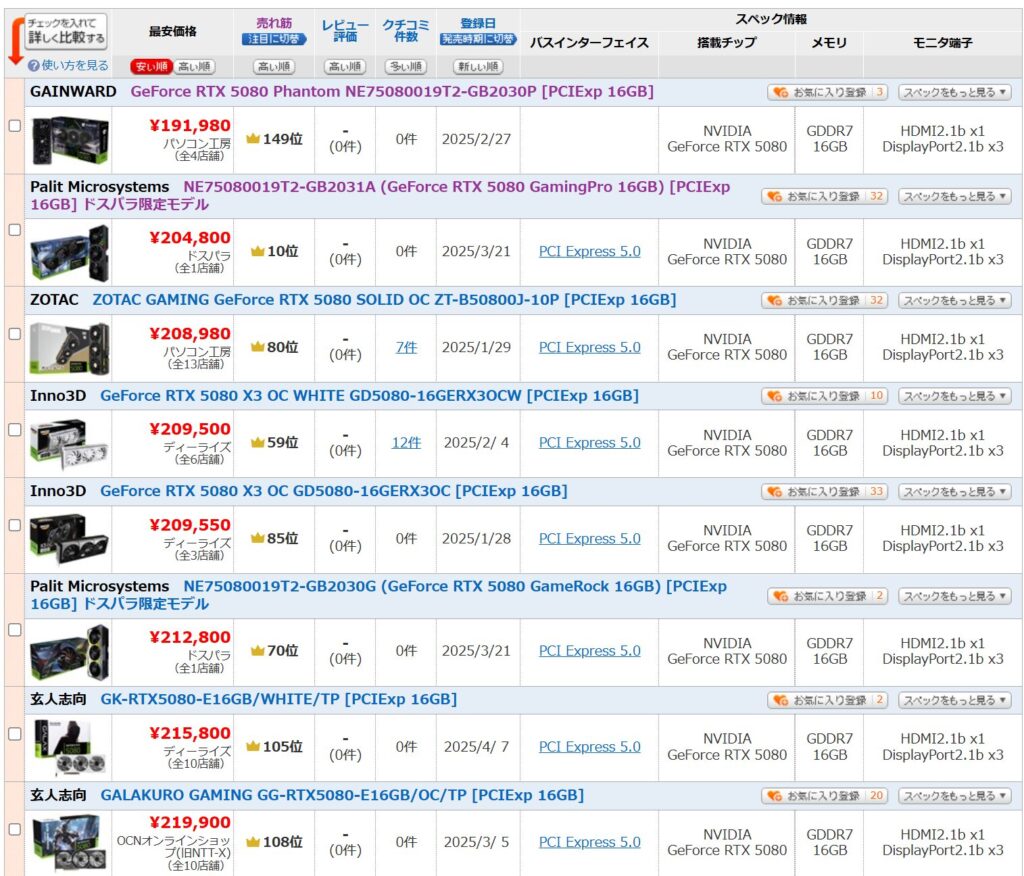
Task: Switch ranking to 注目に切替
Action: (x=274, y=39)
